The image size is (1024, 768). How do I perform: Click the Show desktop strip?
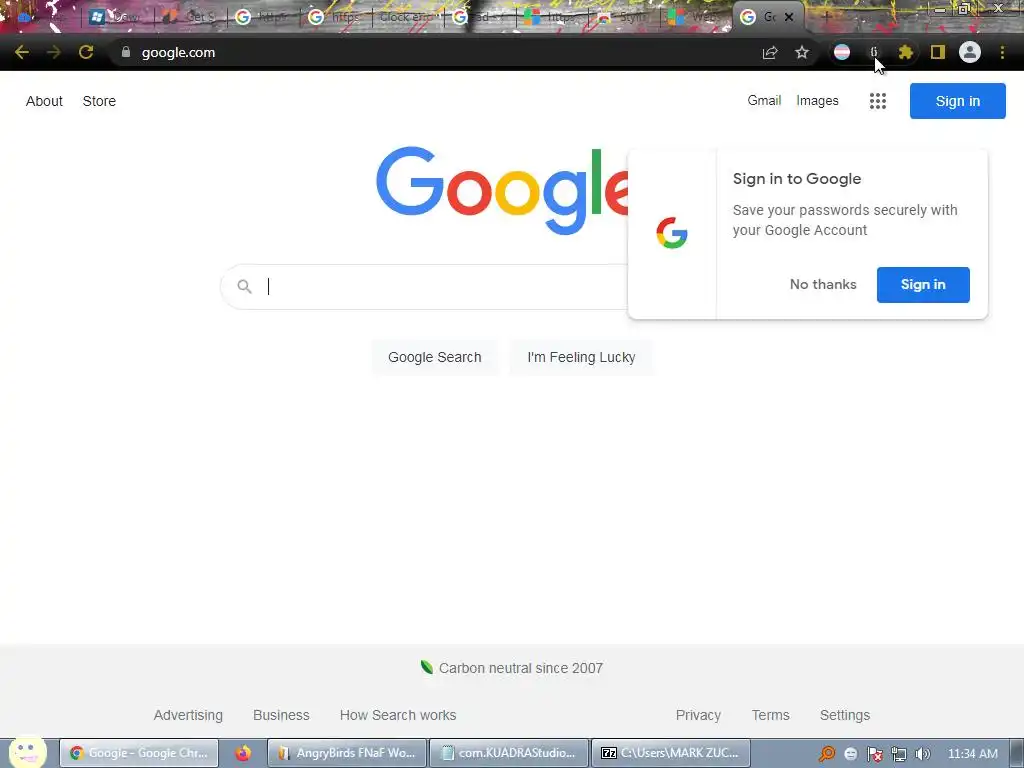[1017, 753]
